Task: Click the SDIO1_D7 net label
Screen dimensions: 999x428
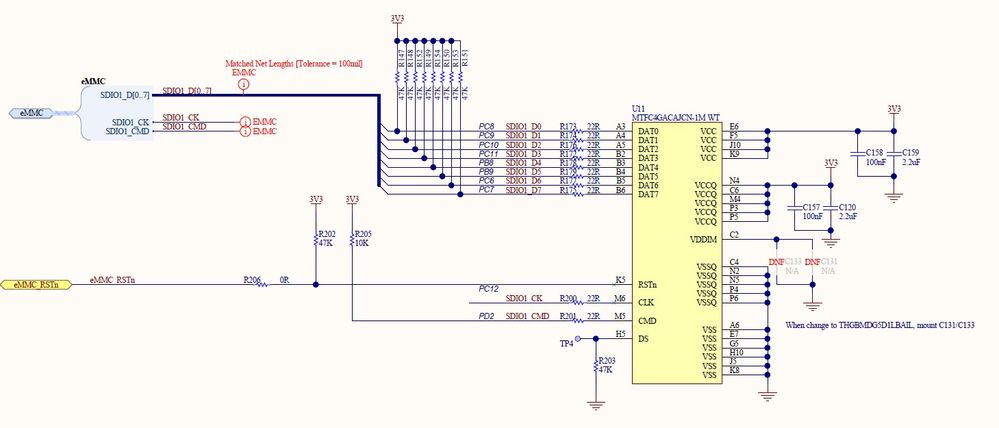Action: (x=524, y=190)
